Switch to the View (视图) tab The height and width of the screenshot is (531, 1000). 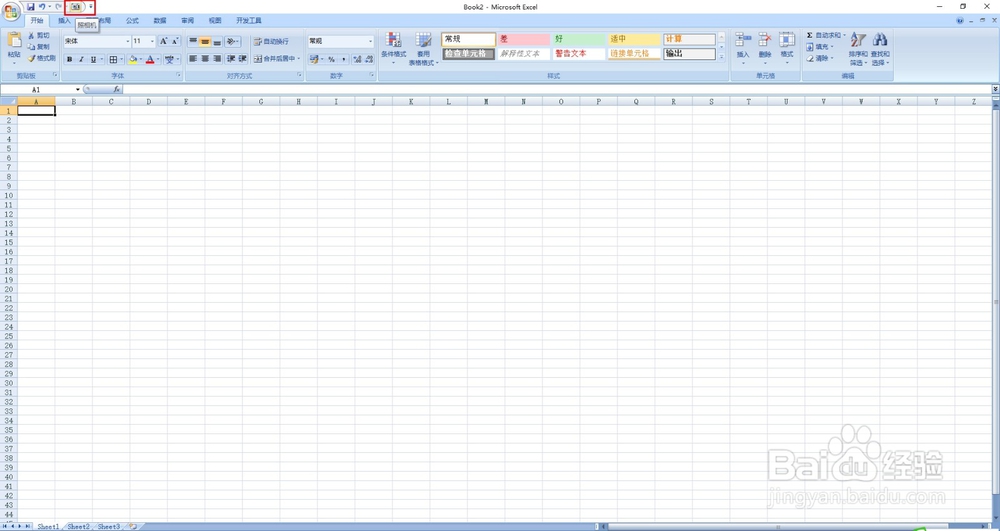(215, 20)
